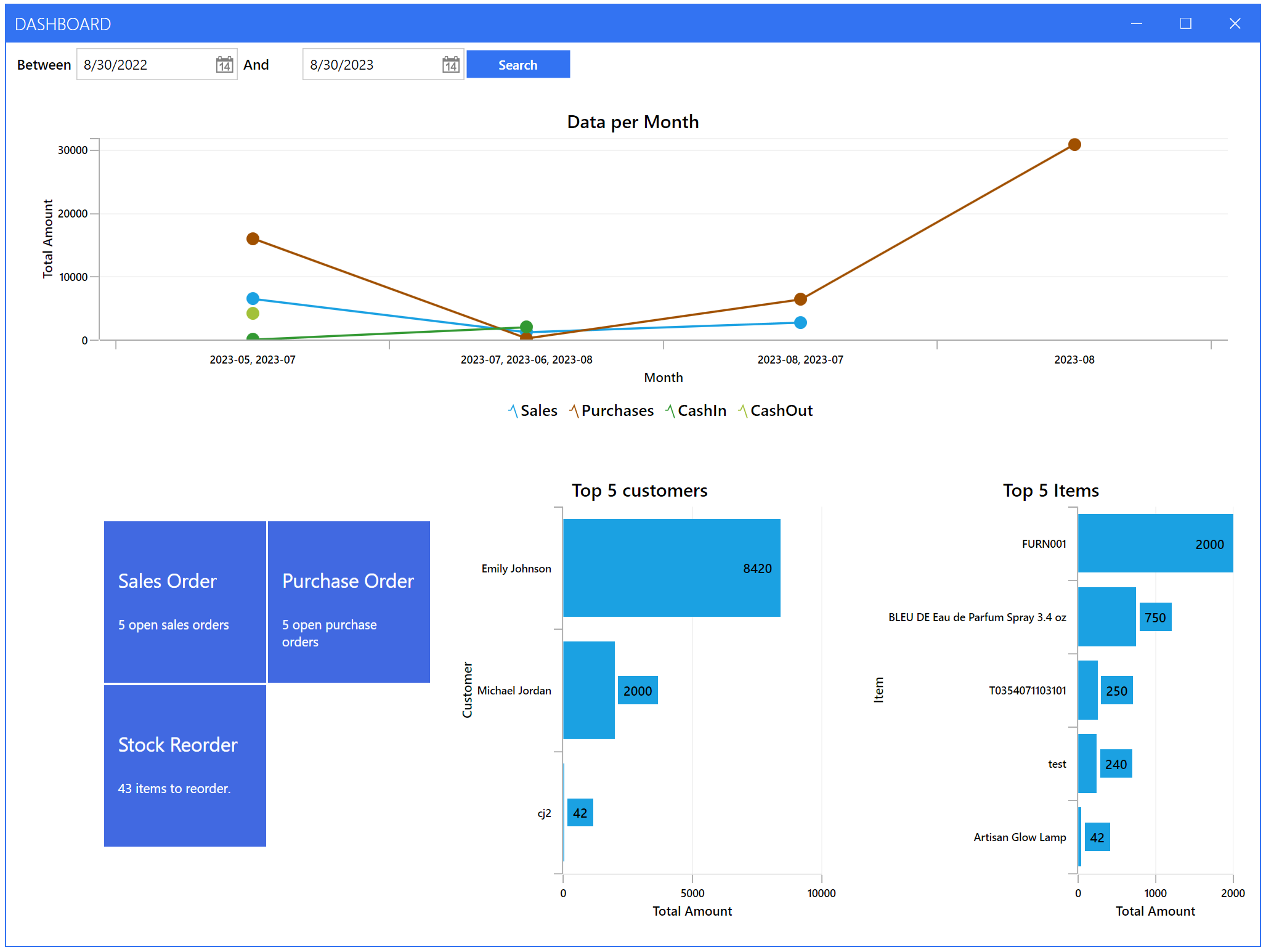The height and width of the screenshot is (952, 1266).
Task: Select the Sales legend line icon
Action: point(513,410)
